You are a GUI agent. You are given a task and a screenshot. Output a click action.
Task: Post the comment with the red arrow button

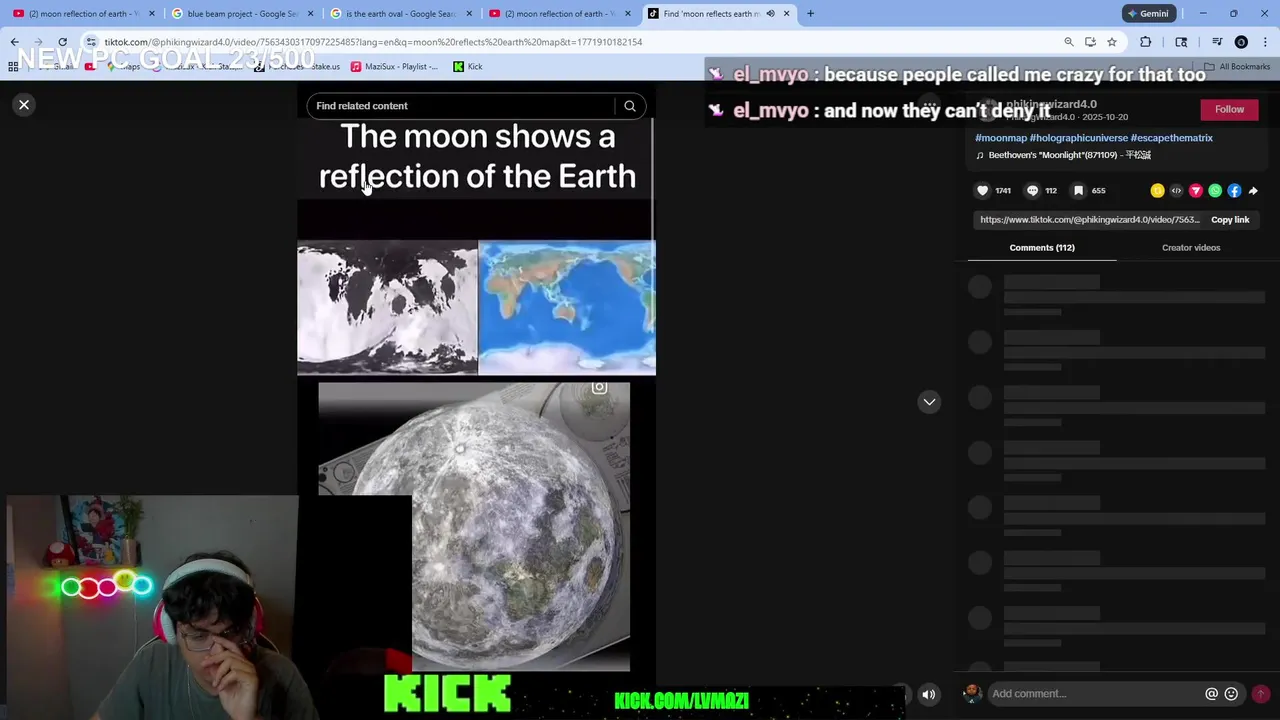1260,694
